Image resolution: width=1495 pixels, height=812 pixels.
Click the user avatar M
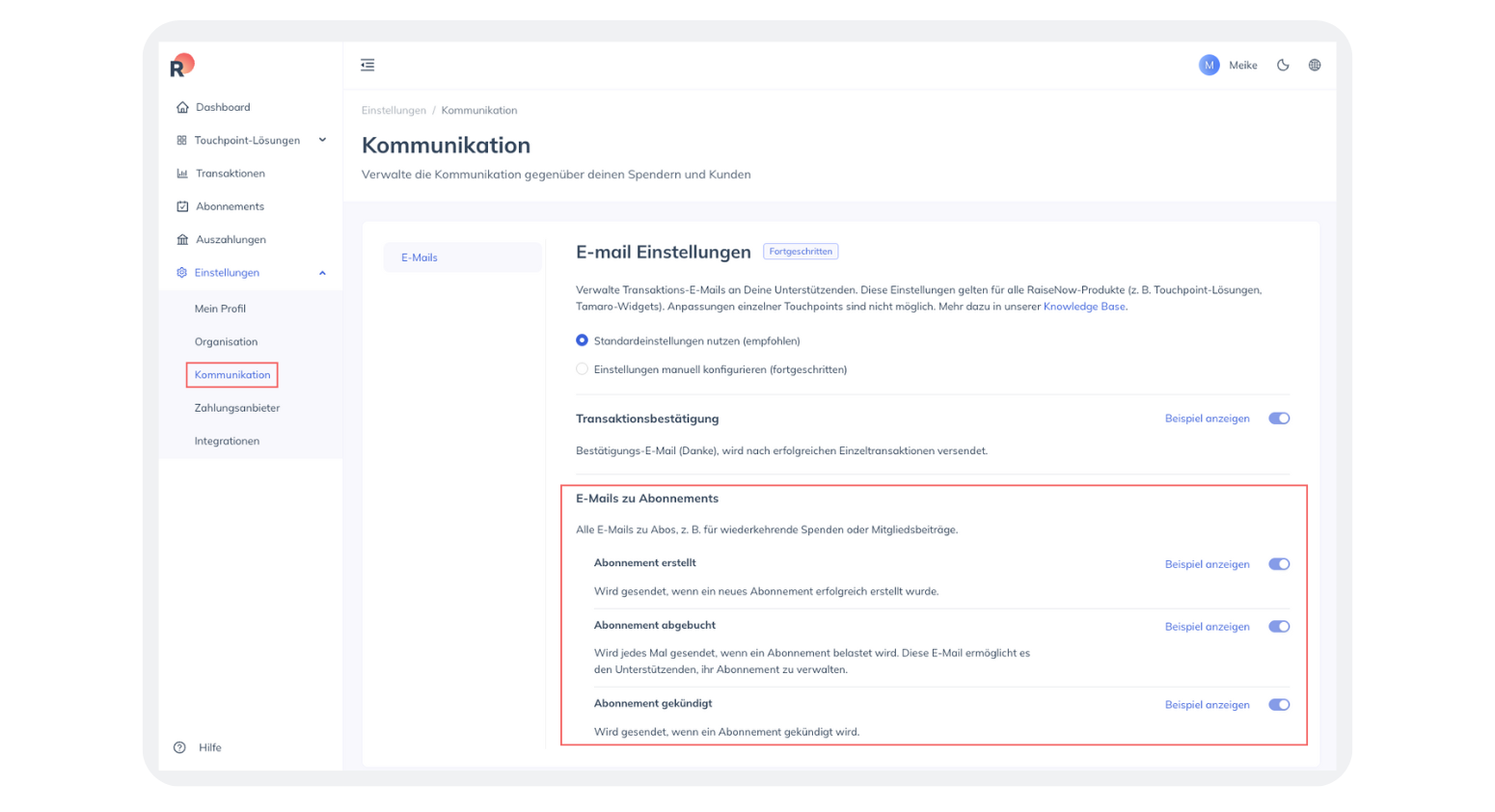[1209, 65]
